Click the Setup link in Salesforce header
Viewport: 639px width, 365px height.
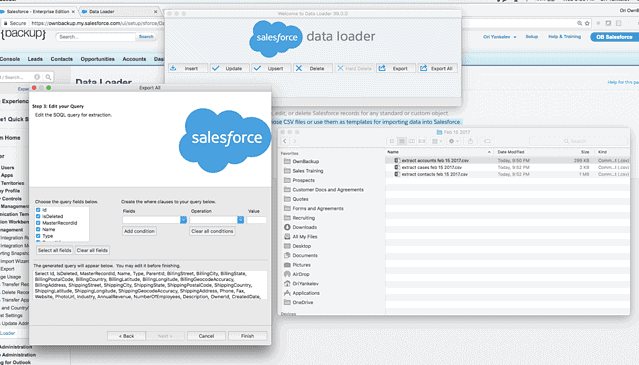[531, 37]
